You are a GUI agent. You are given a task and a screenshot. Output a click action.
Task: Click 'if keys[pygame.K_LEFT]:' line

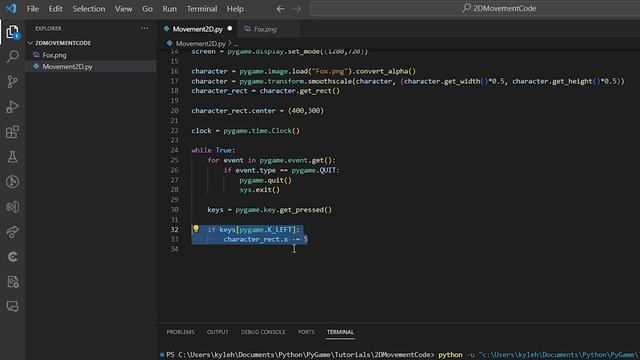tap(253, 229)
